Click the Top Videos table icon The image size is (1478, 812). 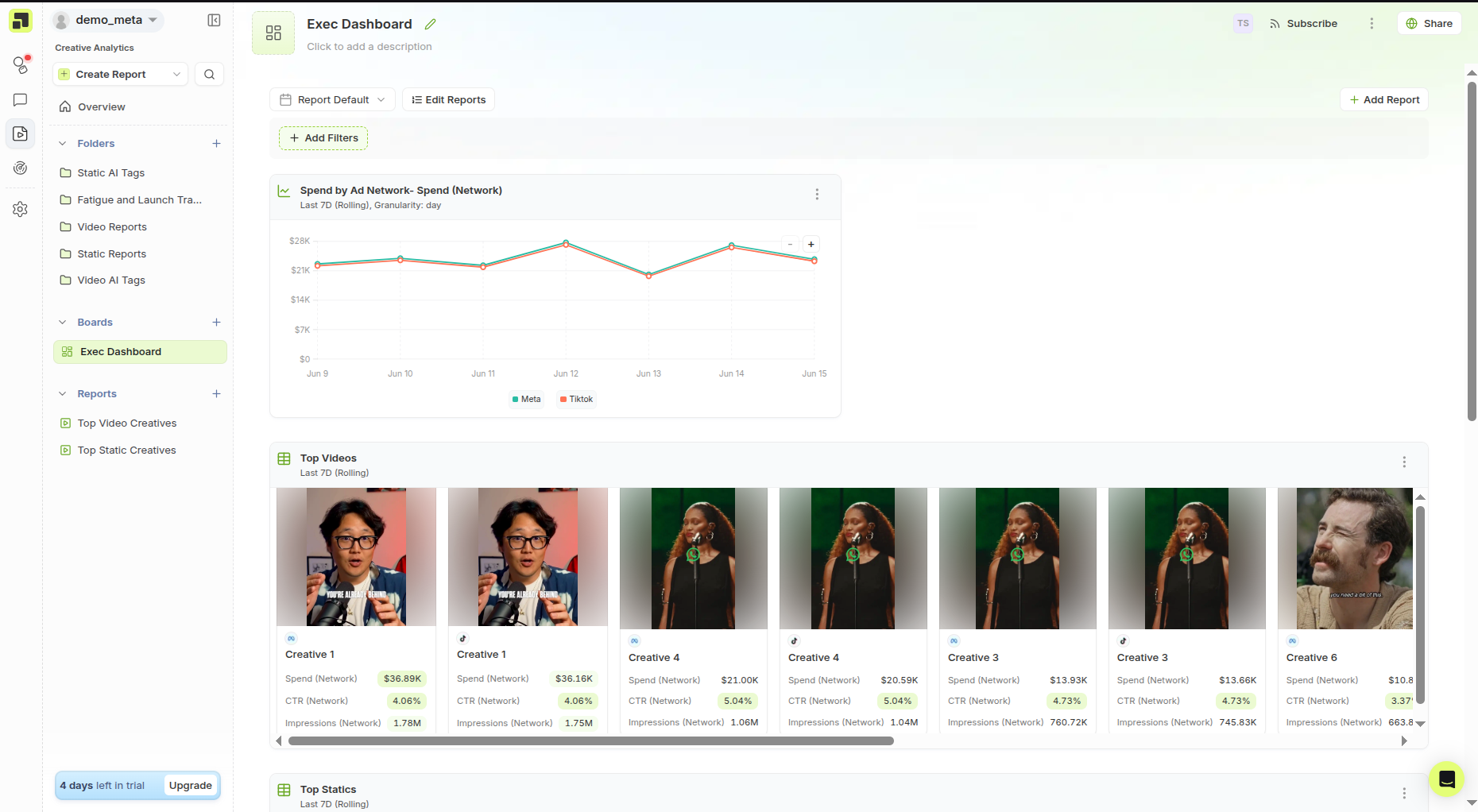[x=284, y=458]
